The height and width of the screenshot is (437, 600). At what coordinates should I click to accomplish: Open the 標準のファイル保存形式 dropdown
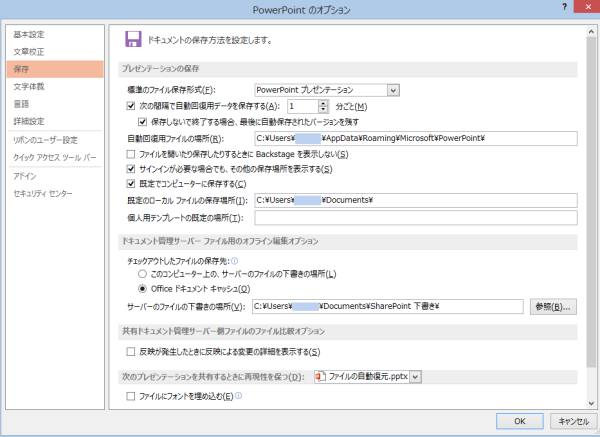pyautogui.click(x=393, y=90)
